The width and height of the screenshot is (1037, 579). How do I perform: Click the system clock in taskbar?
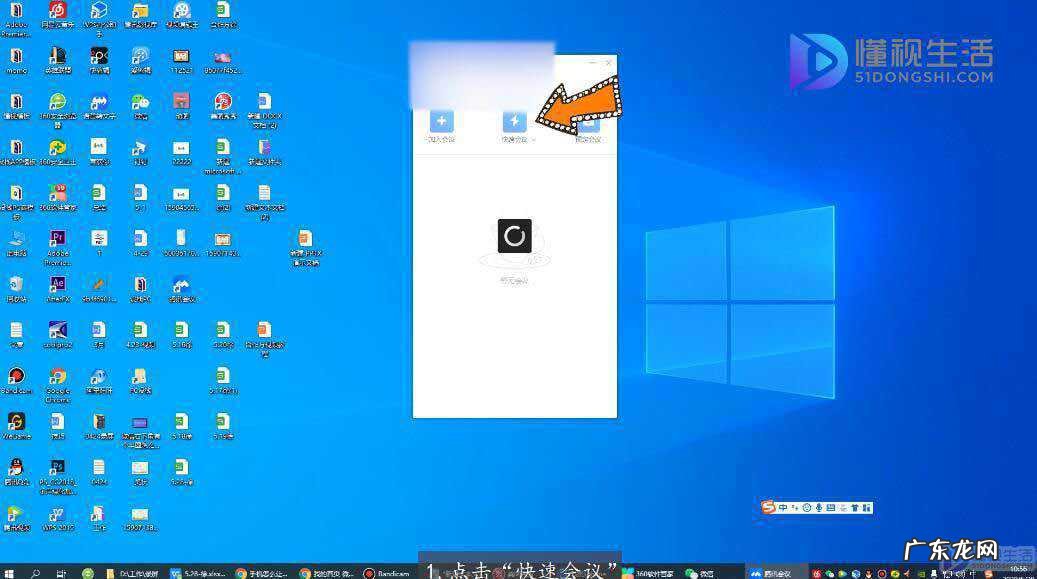(x=1020, y=572)
